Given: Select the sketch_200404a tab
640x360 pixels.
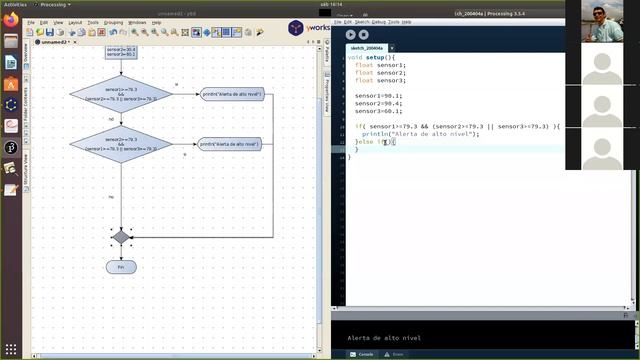Looking at the screenshot, I should coord(367,48).
